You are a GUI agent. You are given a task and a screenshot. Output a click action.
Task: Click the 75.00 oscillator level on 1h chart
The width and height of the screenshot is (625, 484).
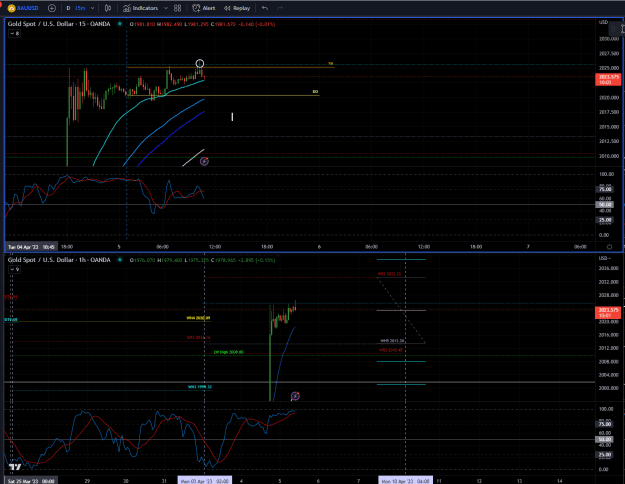[605, 424]
